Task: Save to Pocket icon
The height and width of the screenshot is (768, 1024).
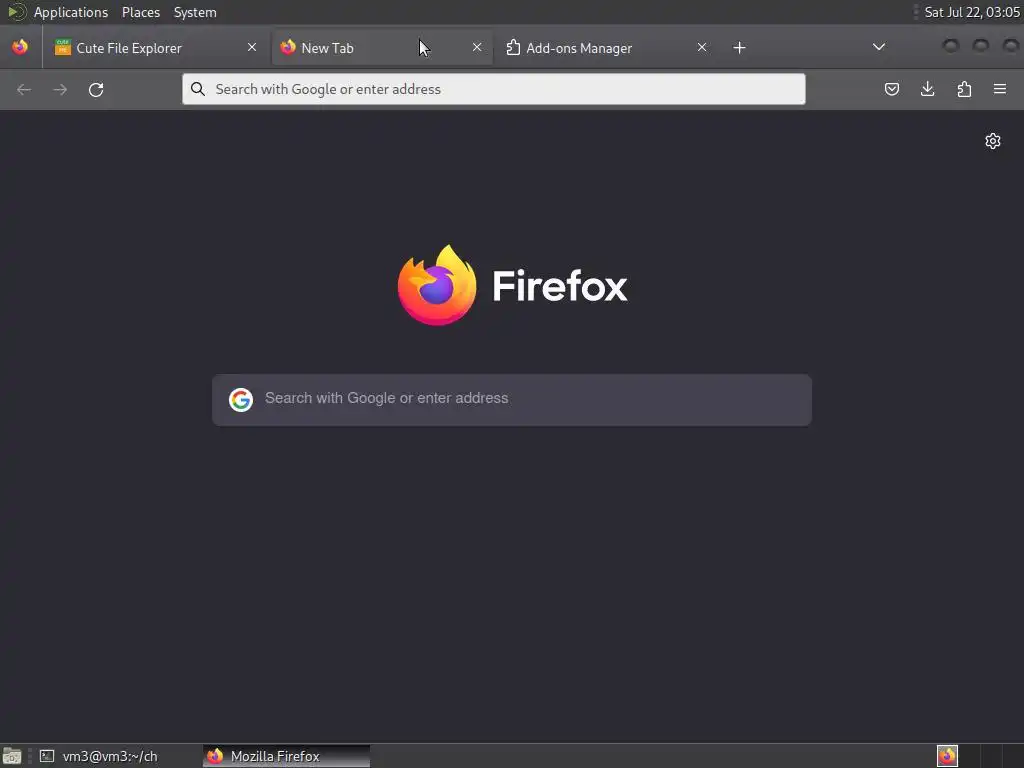Action: coord(891,89)
